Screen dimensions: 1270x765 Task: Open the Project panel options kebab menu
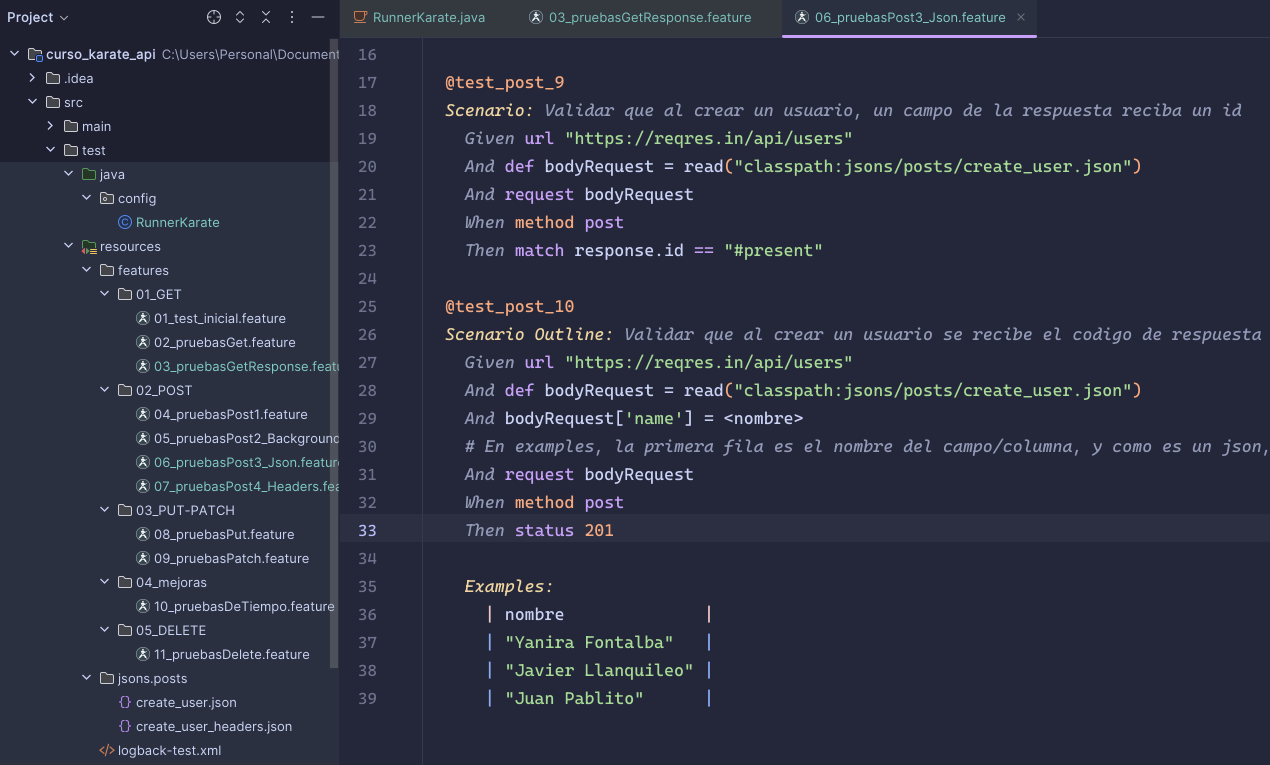point(291,17)
